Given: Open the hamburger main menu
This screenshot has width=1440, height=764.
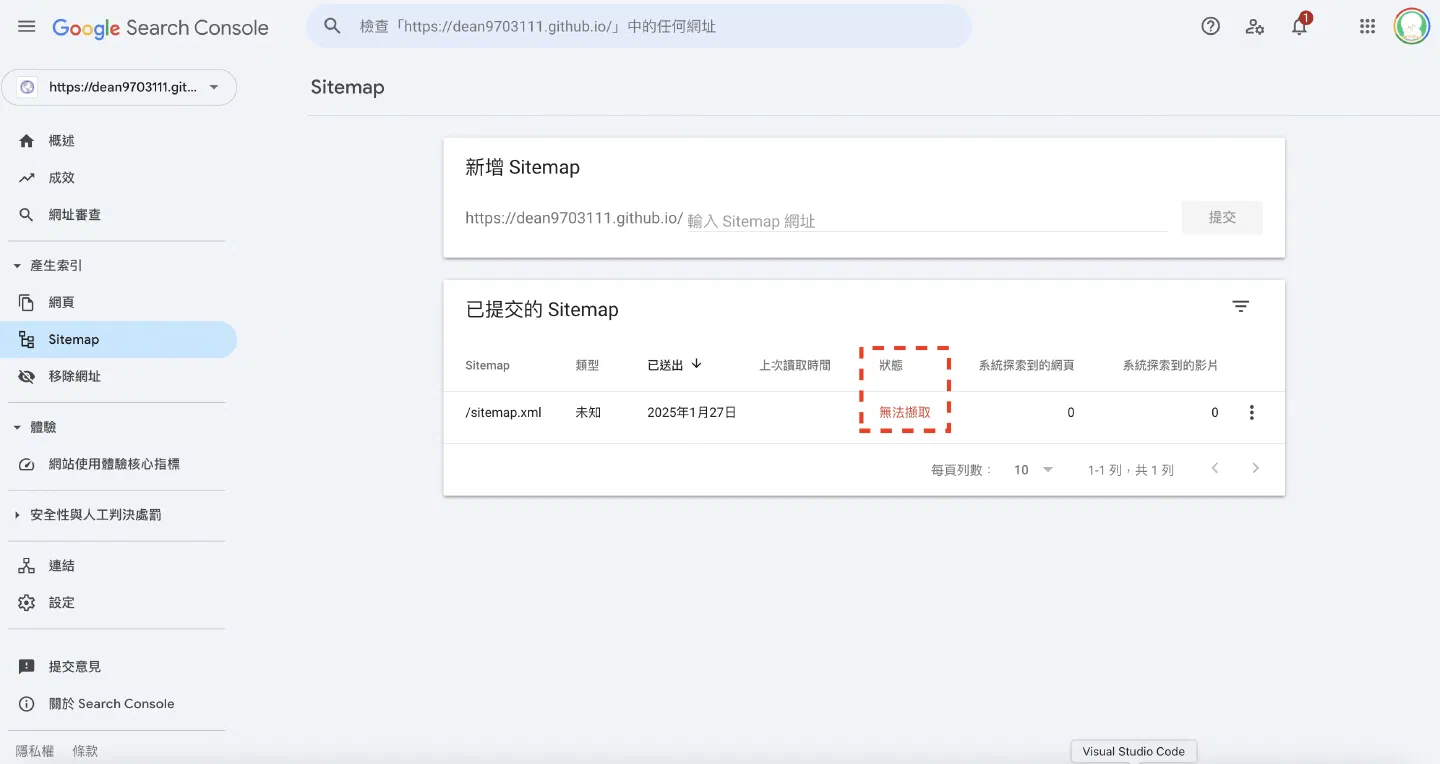Looking at the screenshot, I should click(27, 27).
